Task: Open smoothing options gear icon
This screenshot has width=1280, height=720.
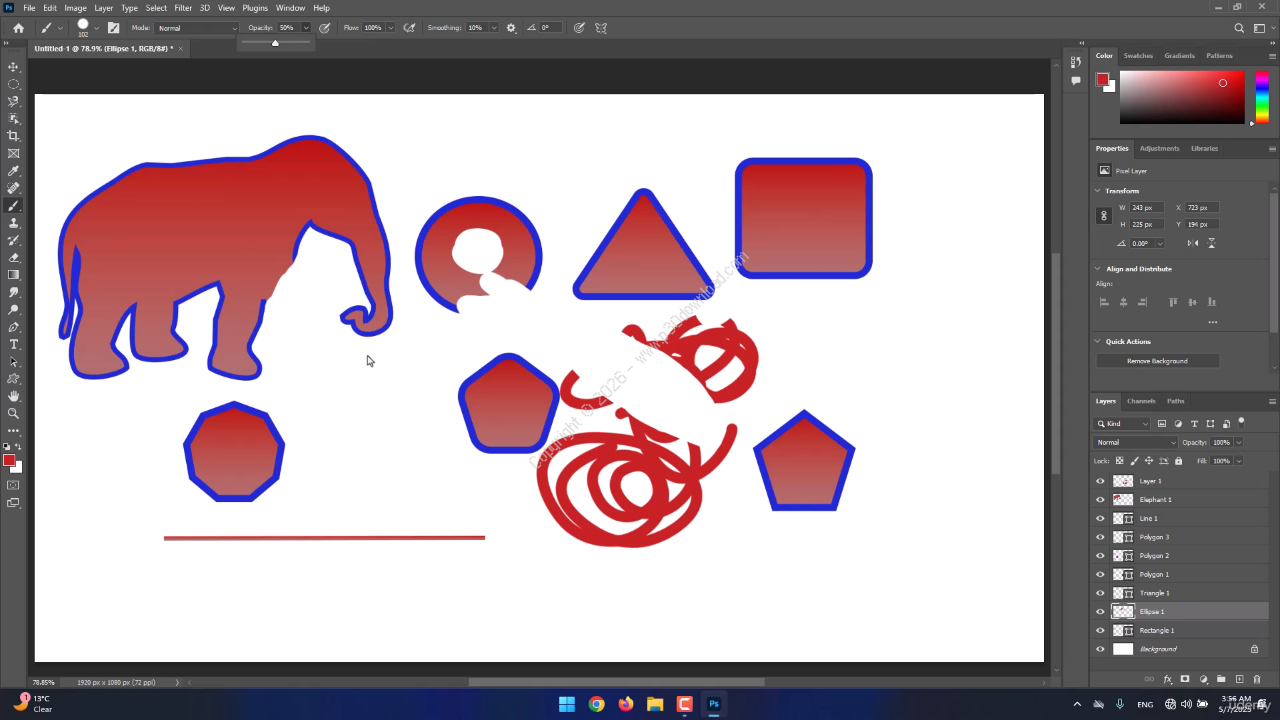Action: click(512, 28)
